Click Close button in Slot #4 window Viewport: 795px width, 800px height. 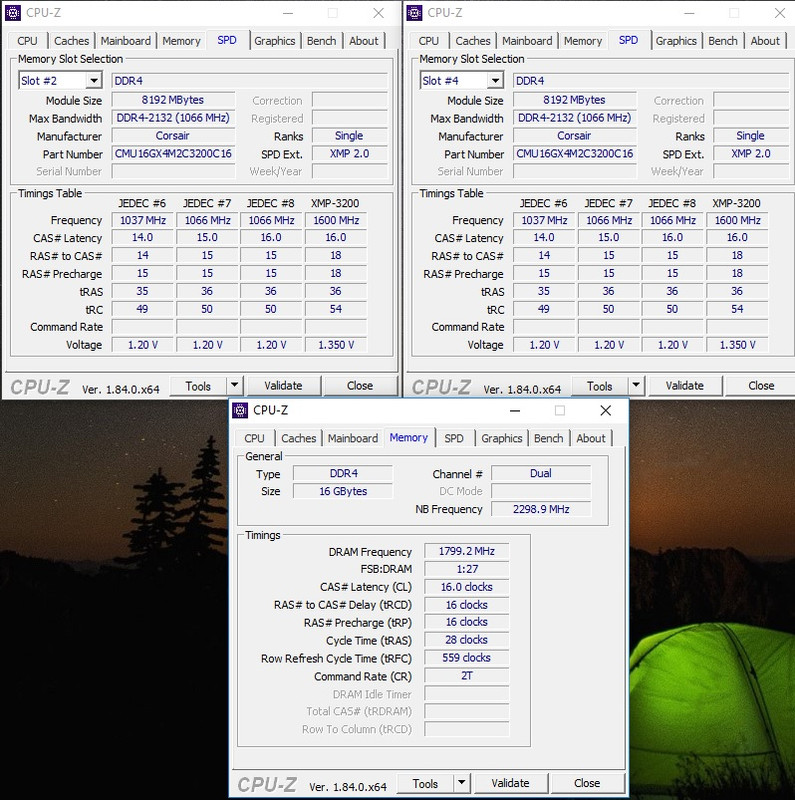[761, 386]
